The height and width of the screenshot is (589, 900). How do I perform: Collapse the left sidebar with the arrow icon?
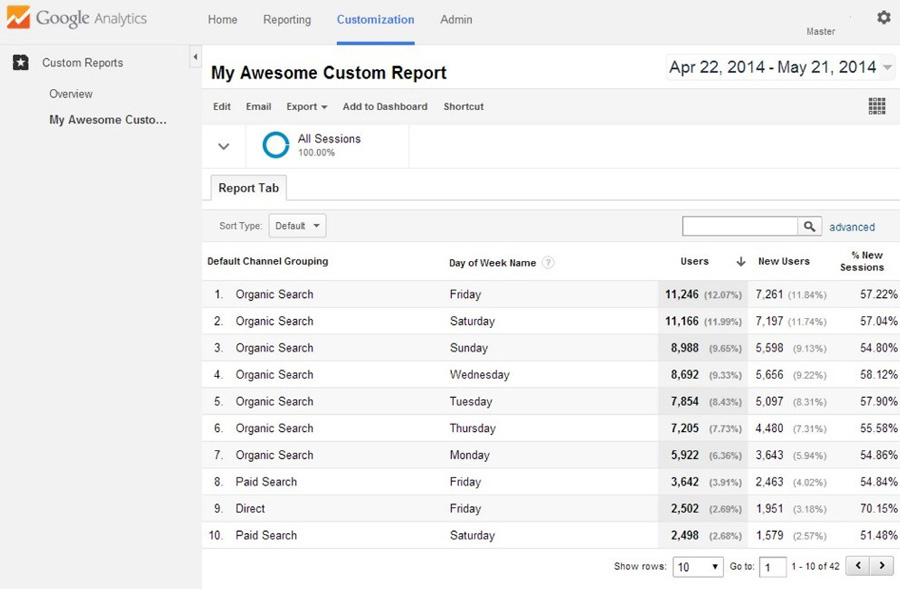point(195,57)
